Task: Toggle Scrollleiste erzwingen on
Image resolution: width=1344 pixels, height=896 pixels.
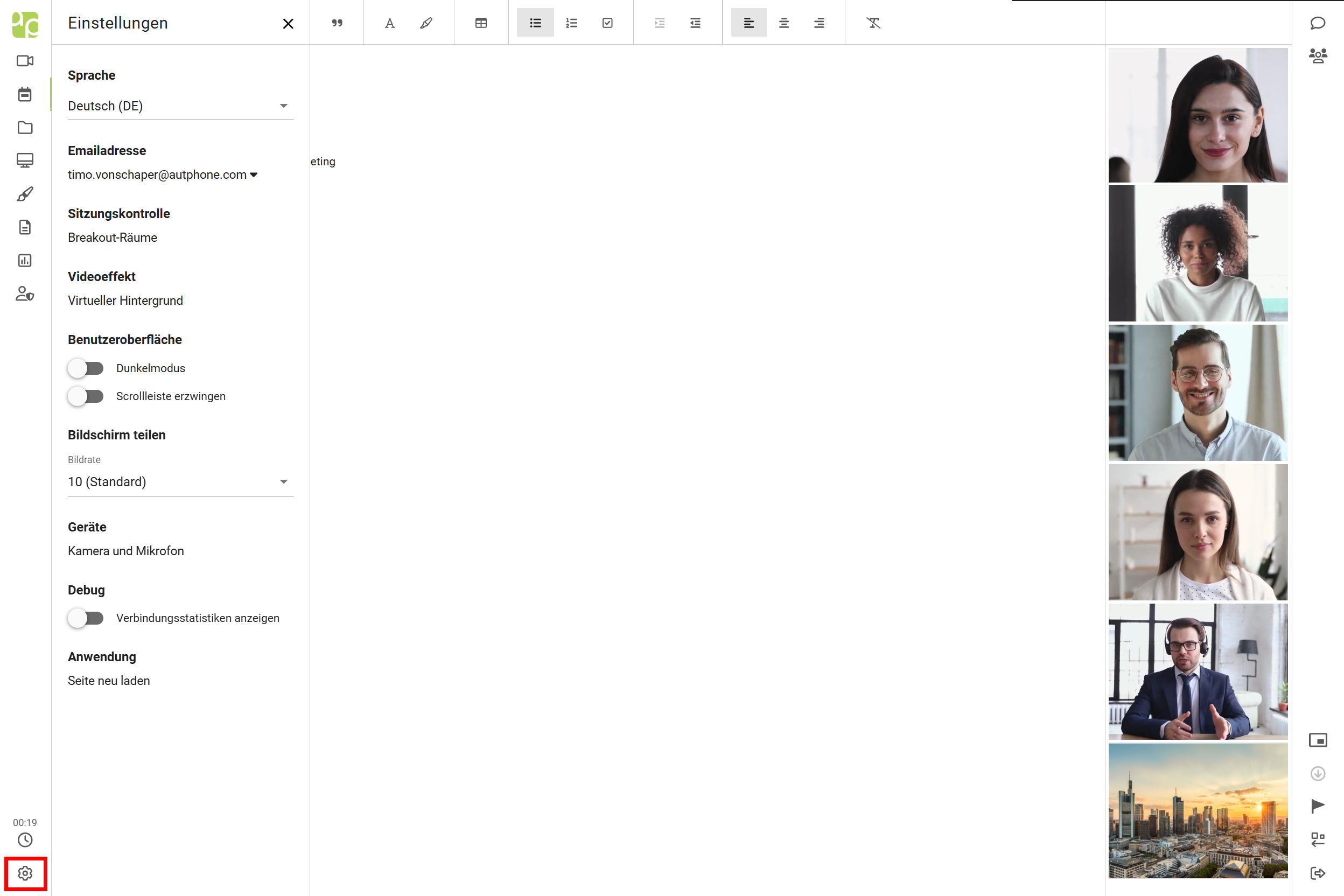Action: click(86, 396)
